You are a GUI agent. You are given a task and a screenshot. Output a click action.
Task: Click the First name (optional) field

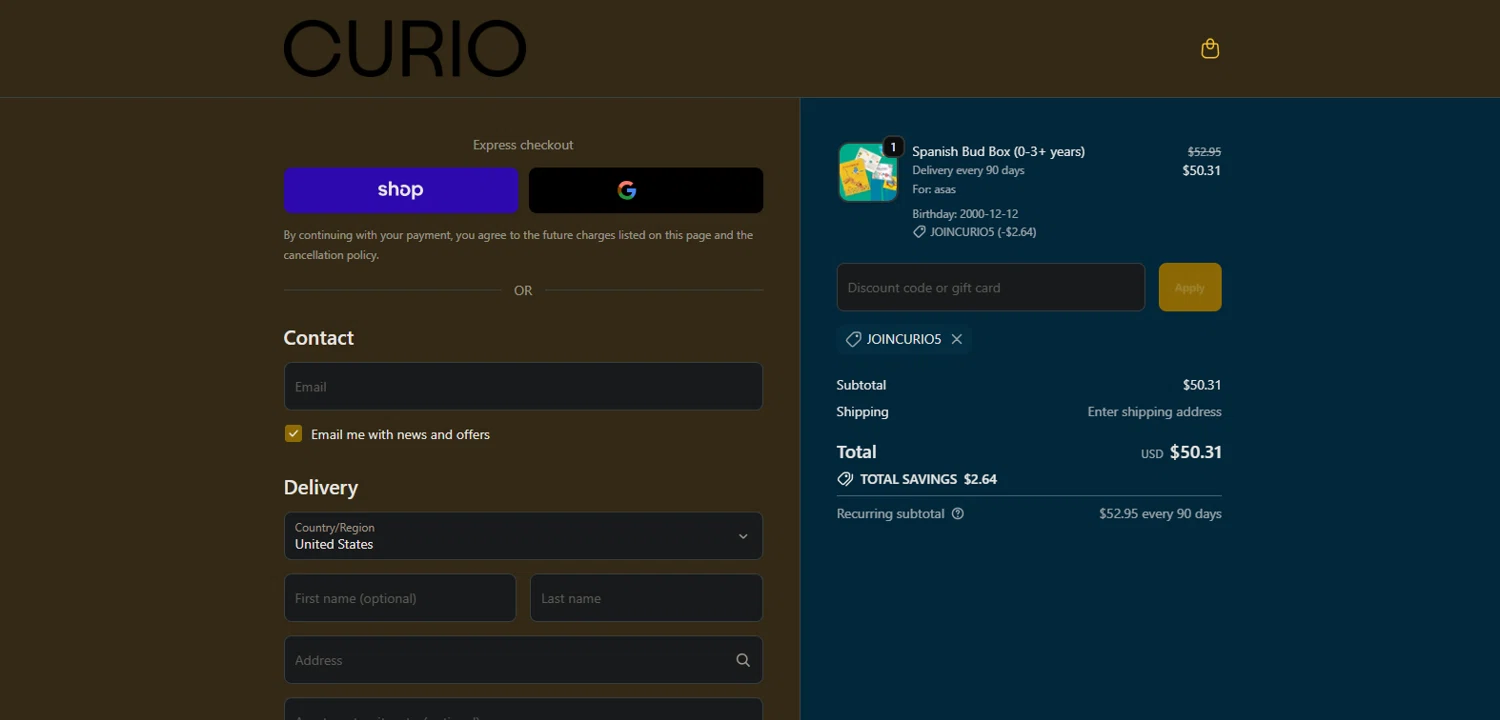tap(400, 598)
